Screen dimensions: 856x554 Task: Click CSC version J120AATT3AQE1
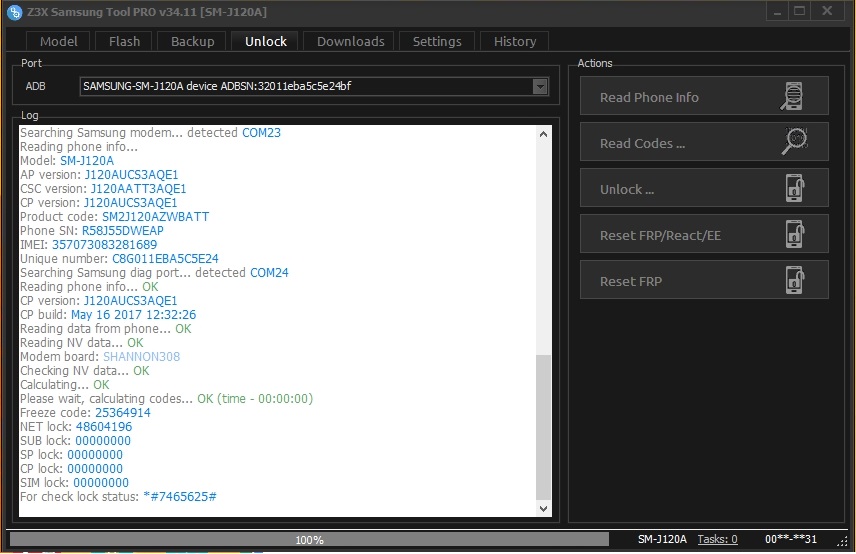click(138, 189)
